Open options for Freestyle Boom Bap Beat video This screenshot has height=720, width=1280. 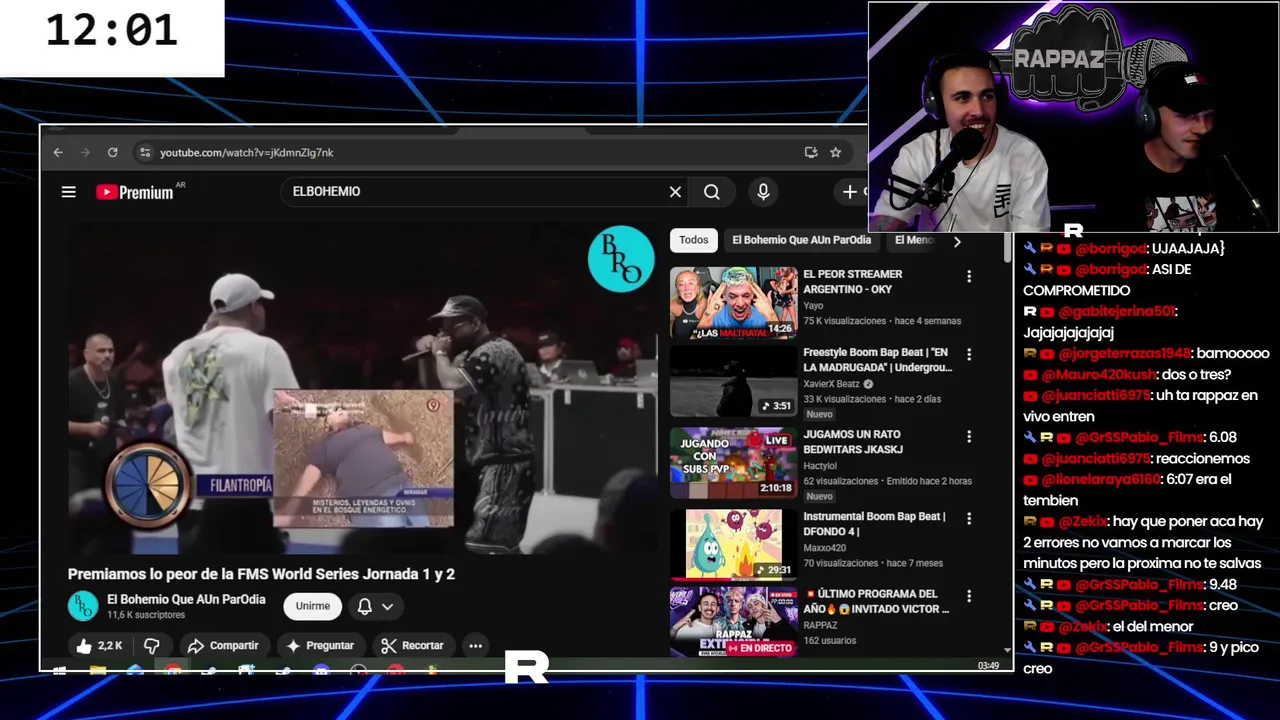(x=968, y=355)
